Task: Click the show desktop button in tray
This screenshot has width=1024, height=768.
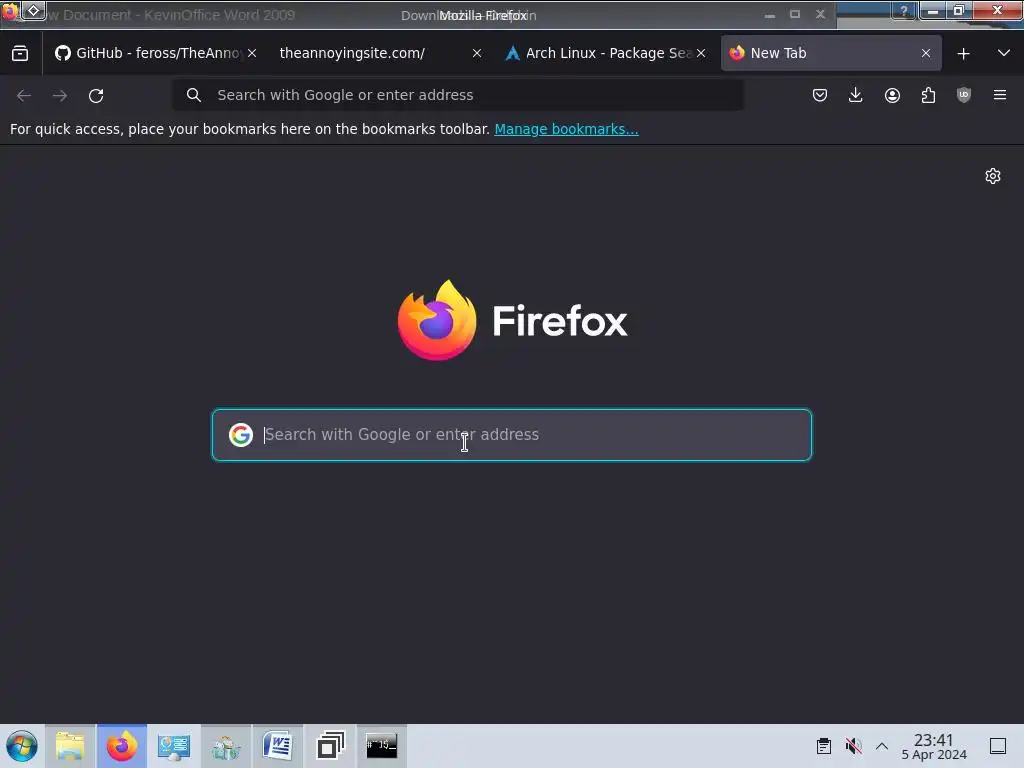Action: click(998, 746)
